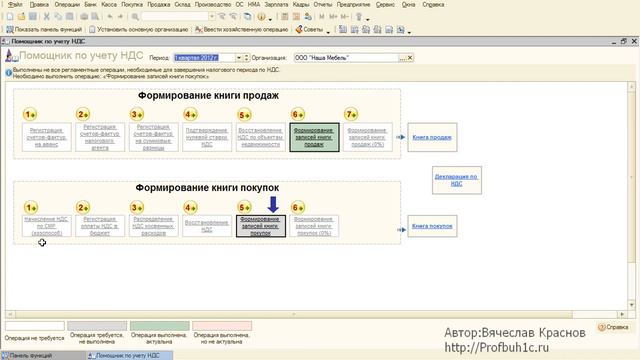Click the toolbar search text field
Viewport: 640px width, 360px height.
pyautogui.click(x=175, y=17)
